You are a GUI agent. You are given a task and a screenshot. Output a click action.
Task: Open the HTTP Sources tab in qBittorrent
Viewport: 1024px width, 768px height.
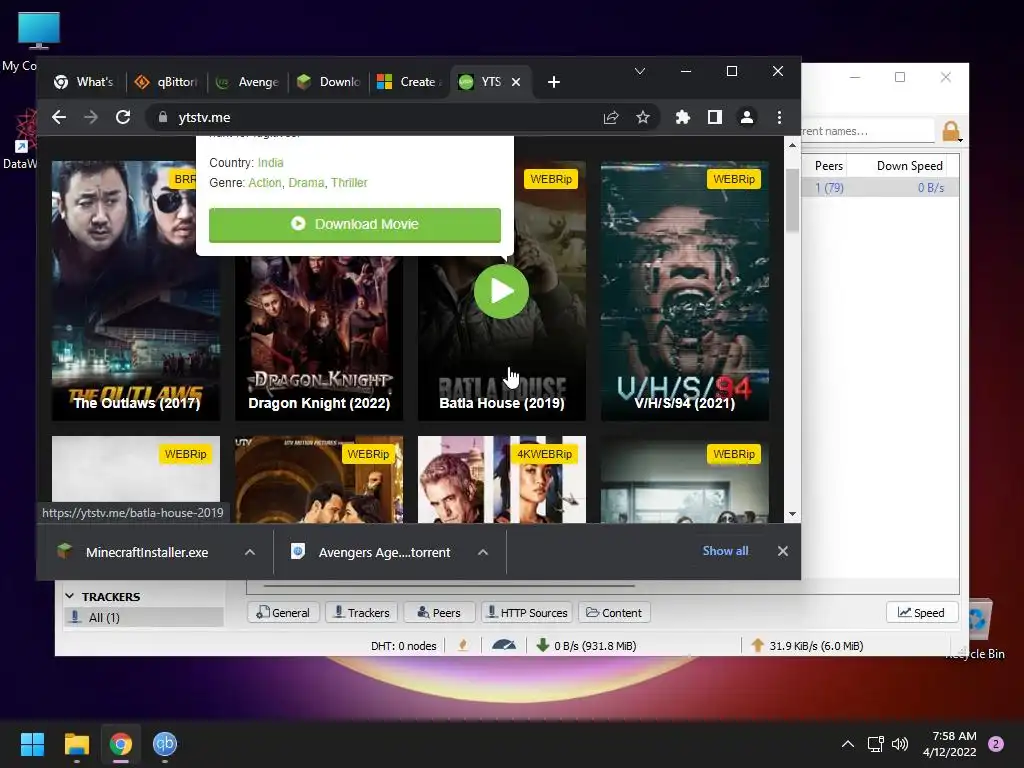[x=527, y=613]
